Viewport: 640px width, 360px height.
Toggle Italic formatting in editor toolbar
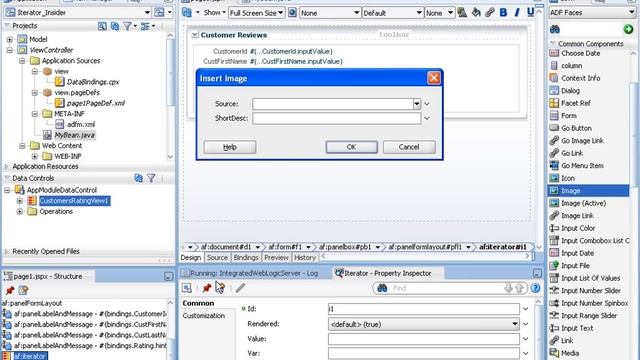point(517,13)
